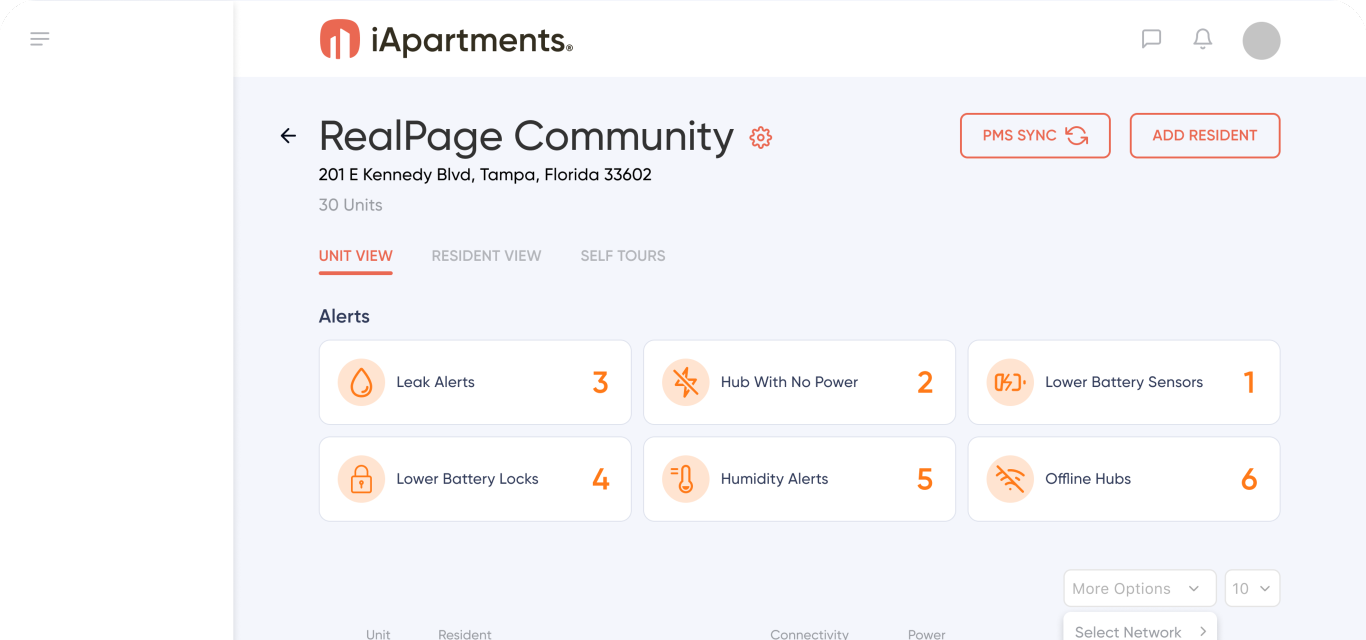Click the Humidity Alerts count 5
1366x640 pixels.
925,479
